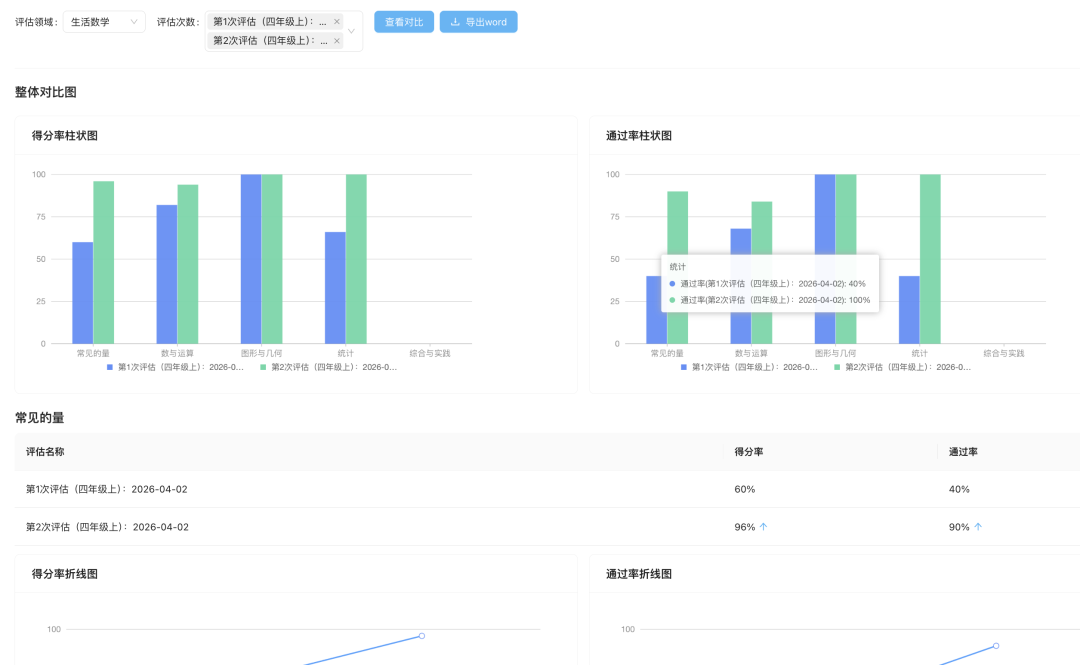Select the 第1次评估 table row
Viewport: 1080px width, 665px height.
point(547,489)
